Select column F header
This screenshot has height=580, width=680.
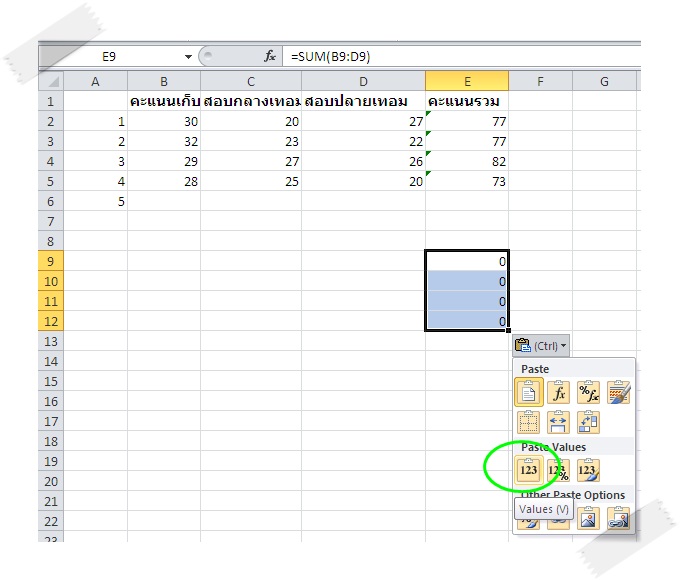point(540,81)
